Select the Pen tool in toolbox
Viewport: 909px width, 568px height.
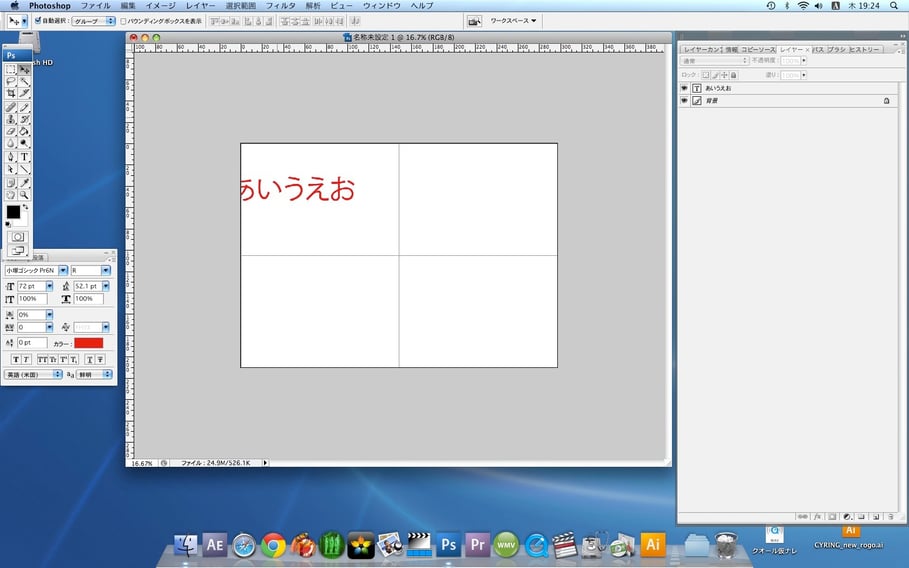(11, 157)
